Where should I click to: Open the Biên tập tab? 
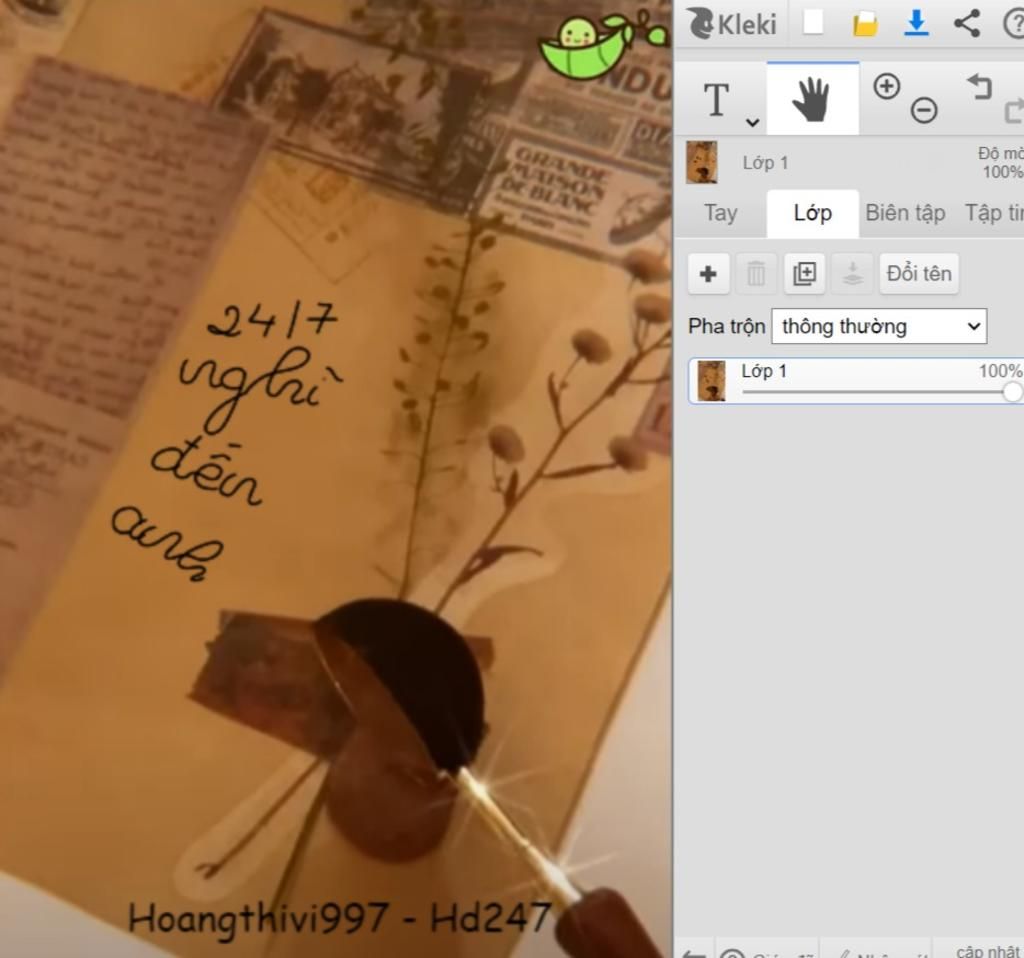905,213
